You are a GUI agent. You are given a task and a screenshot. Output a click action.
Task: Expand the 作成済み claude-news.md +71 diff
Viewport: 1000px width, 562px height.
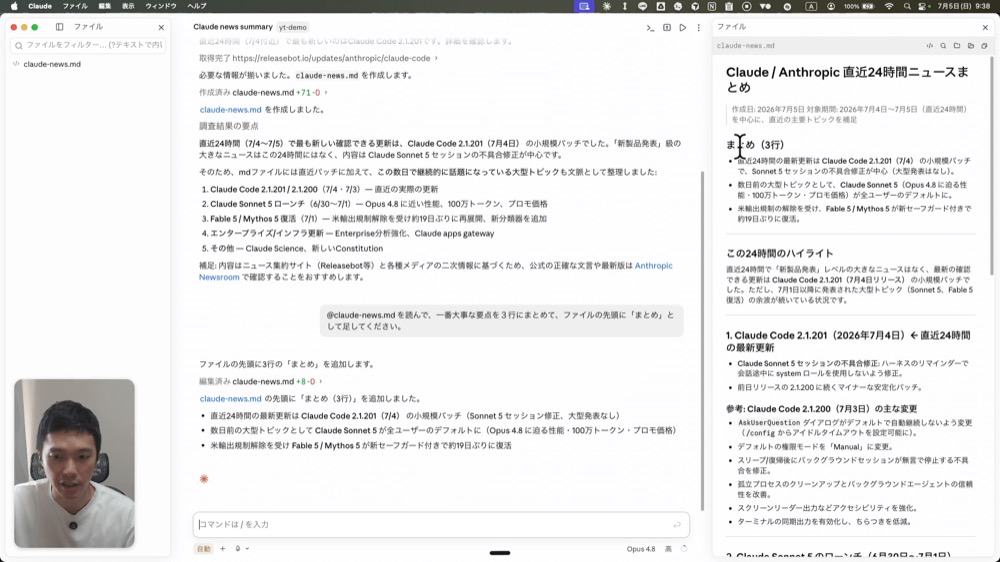tap(263, 92)
